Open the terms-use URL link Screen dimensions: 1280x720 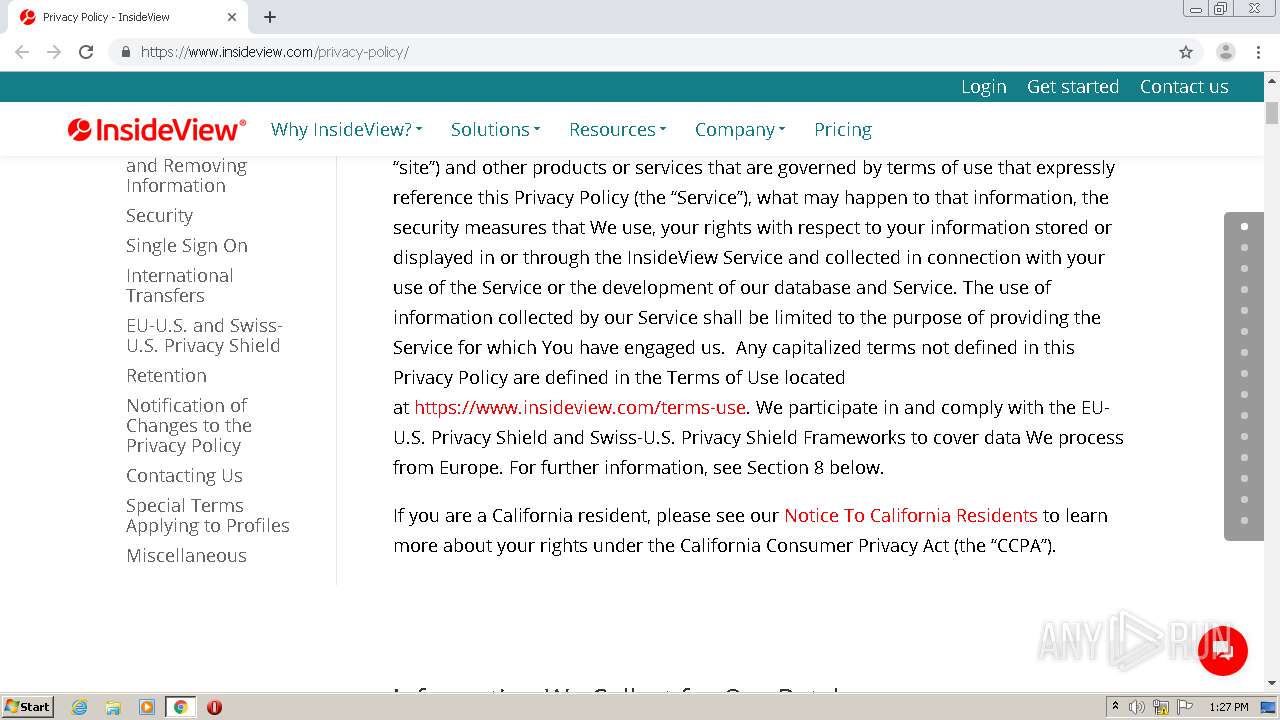pyautogui.click(x=580, y=407)
